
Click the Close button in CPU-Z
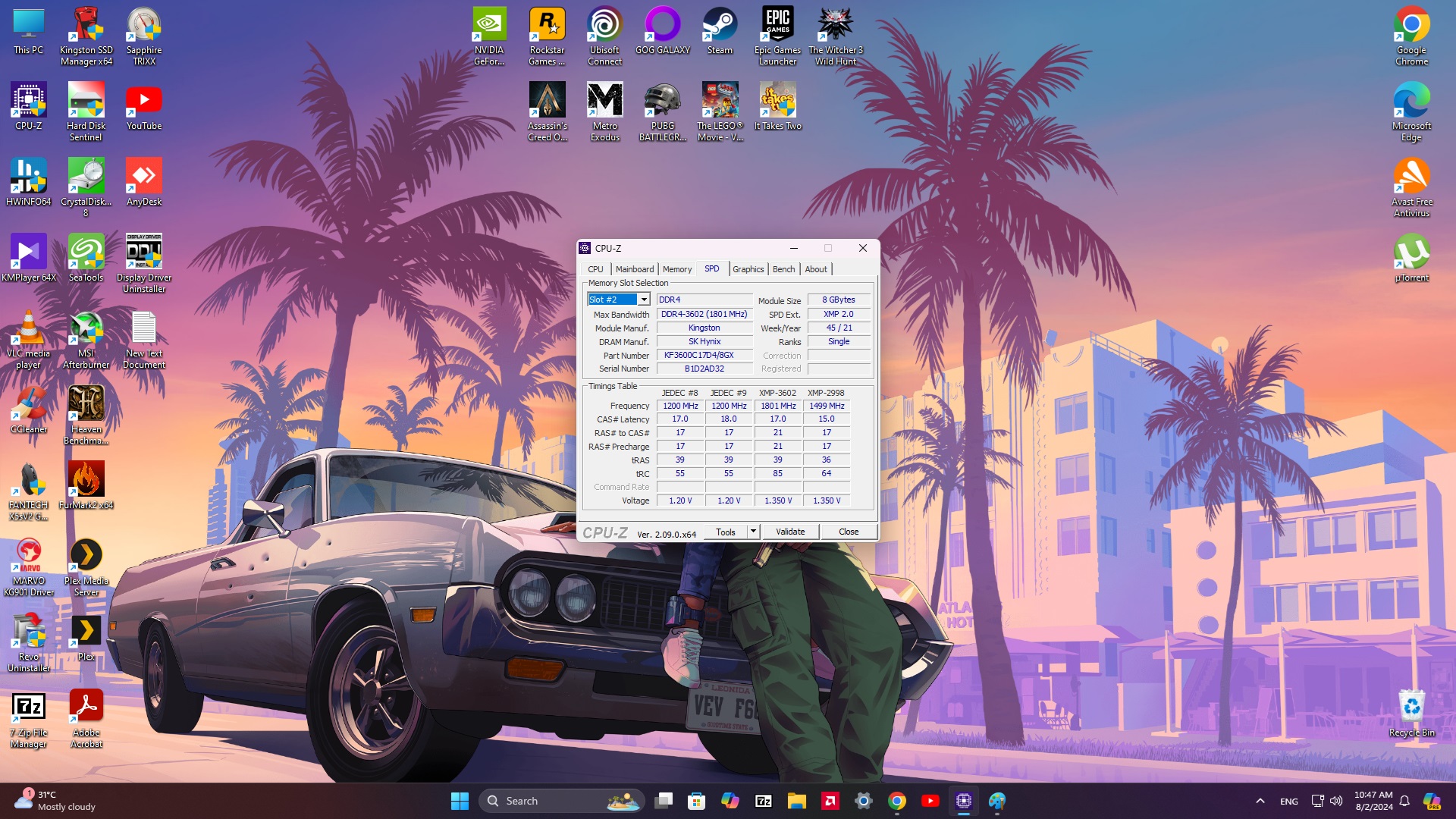pos(848,532)
